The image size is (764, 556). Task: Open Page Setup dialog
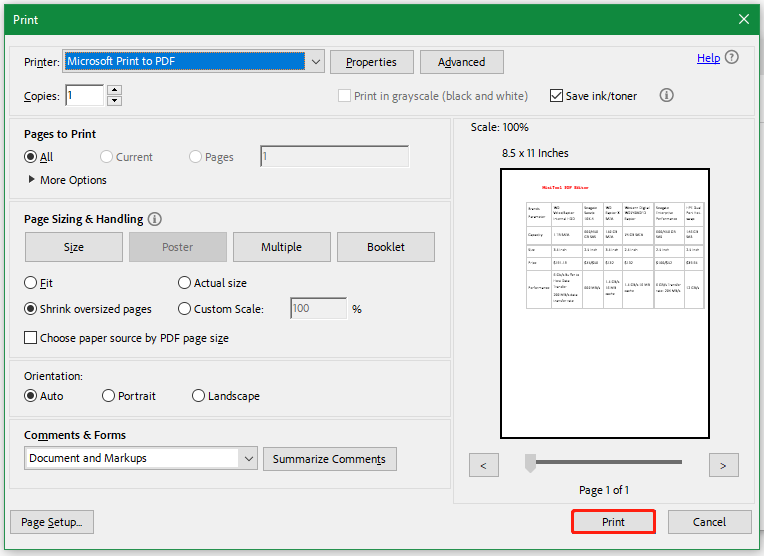pos(52,522)
